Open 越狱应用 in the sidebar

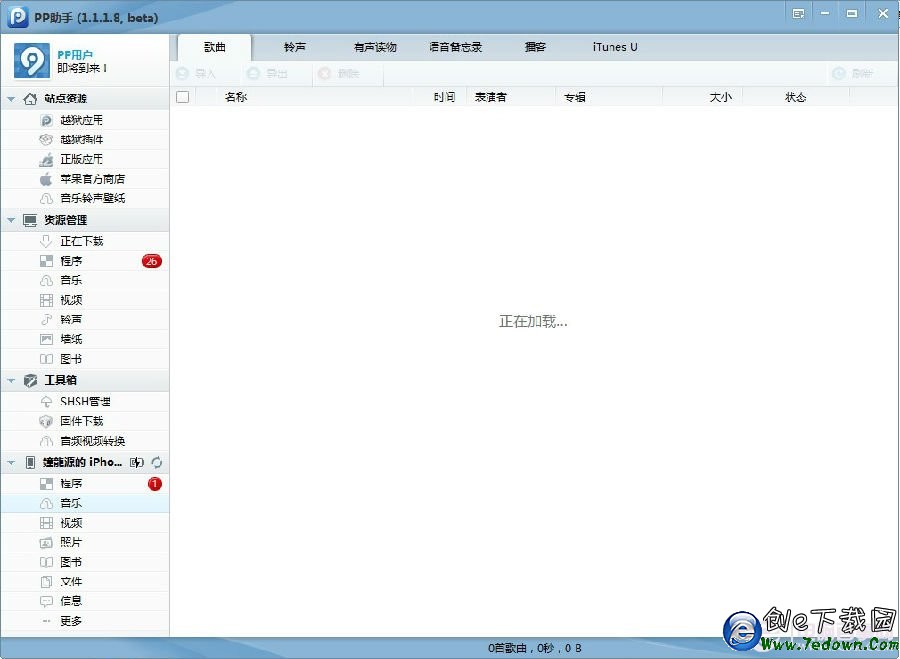point(80,120)
